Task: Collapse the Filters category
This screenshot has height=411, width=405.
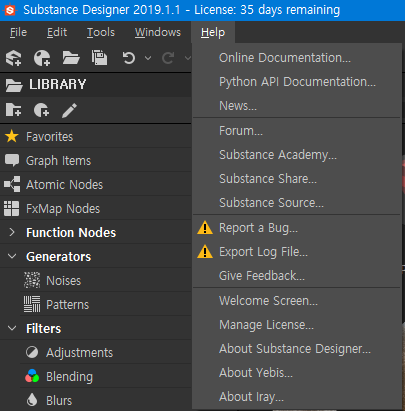Action: (x=12, y=328)
